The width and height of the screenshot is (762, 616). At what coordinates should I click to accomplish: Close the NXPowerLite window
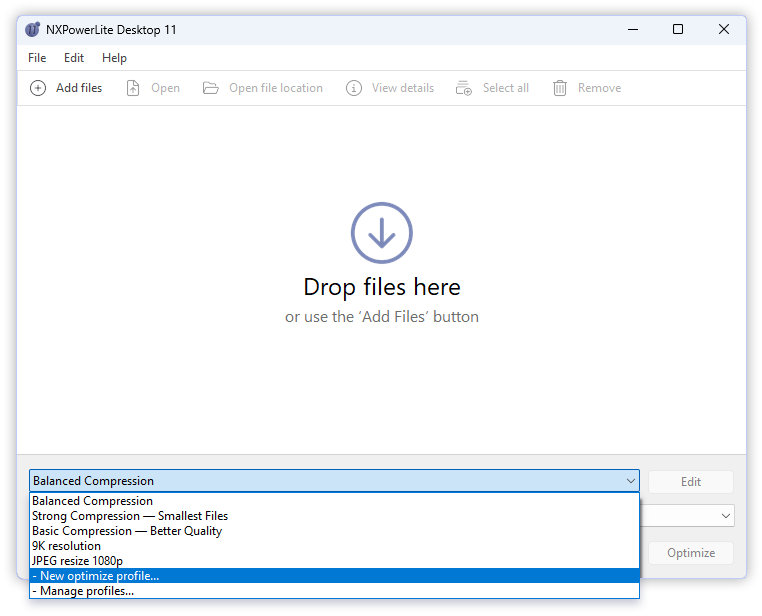point(724,30)
